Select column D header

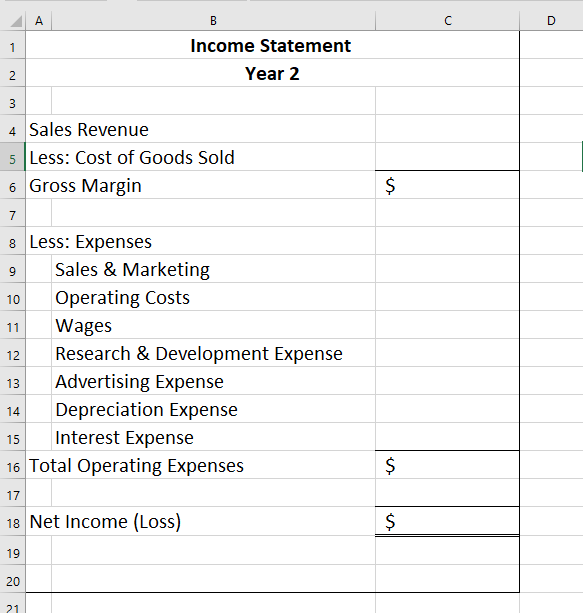[x=551, y=21]
